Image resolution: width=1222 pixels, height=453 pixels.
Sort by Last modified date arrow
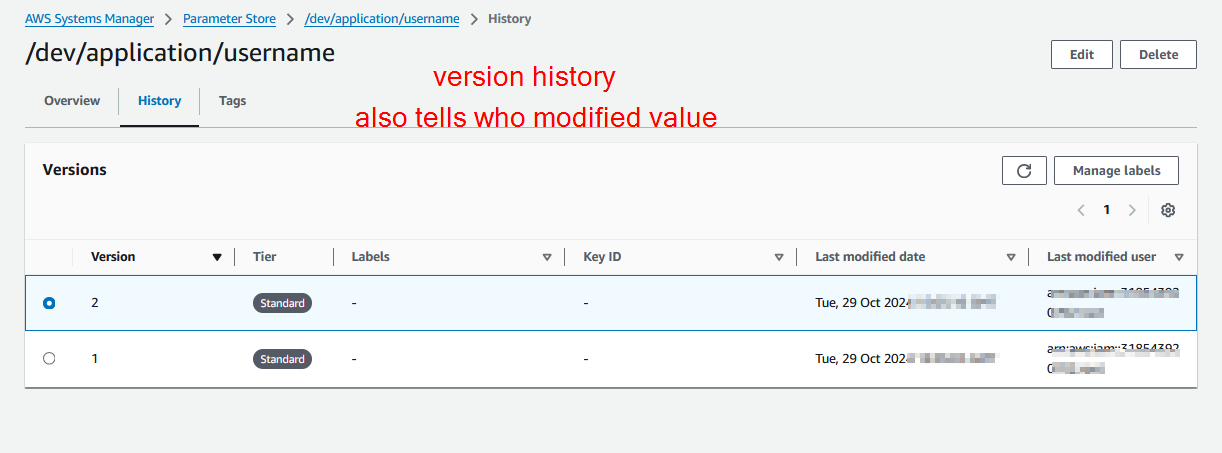tap(1011, 257)
